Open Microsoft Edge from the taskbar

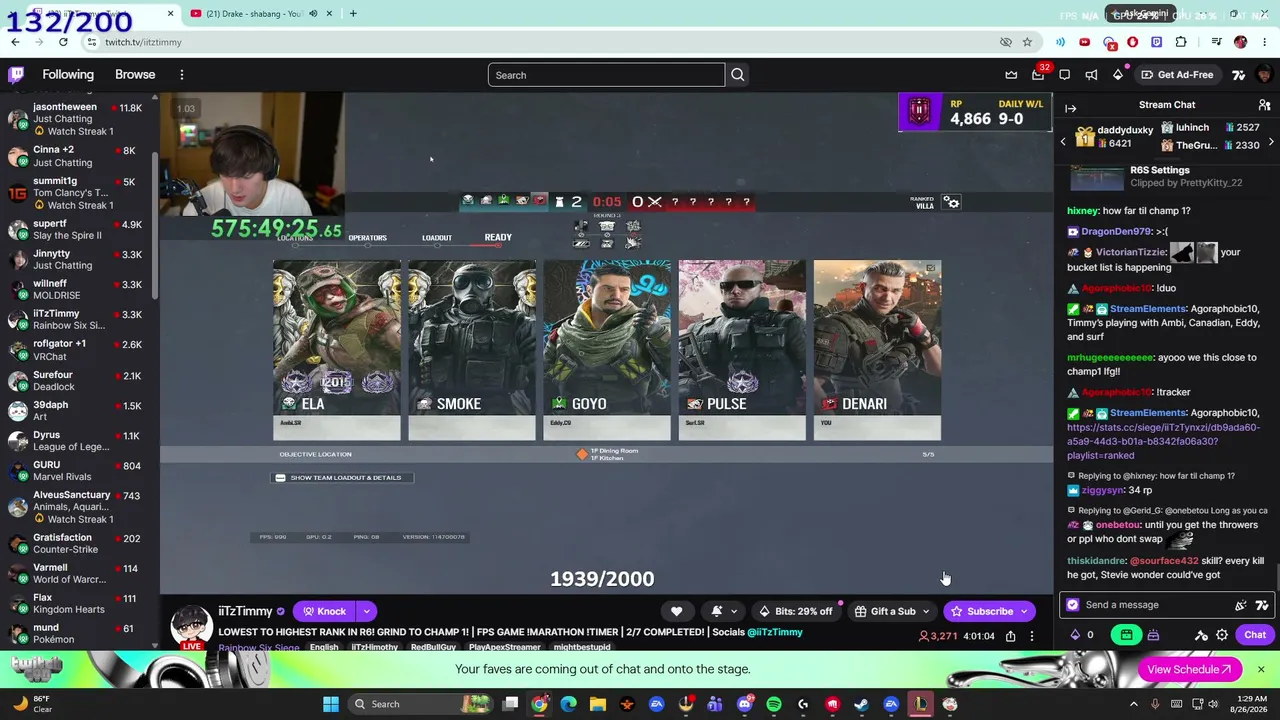[569, 704]
